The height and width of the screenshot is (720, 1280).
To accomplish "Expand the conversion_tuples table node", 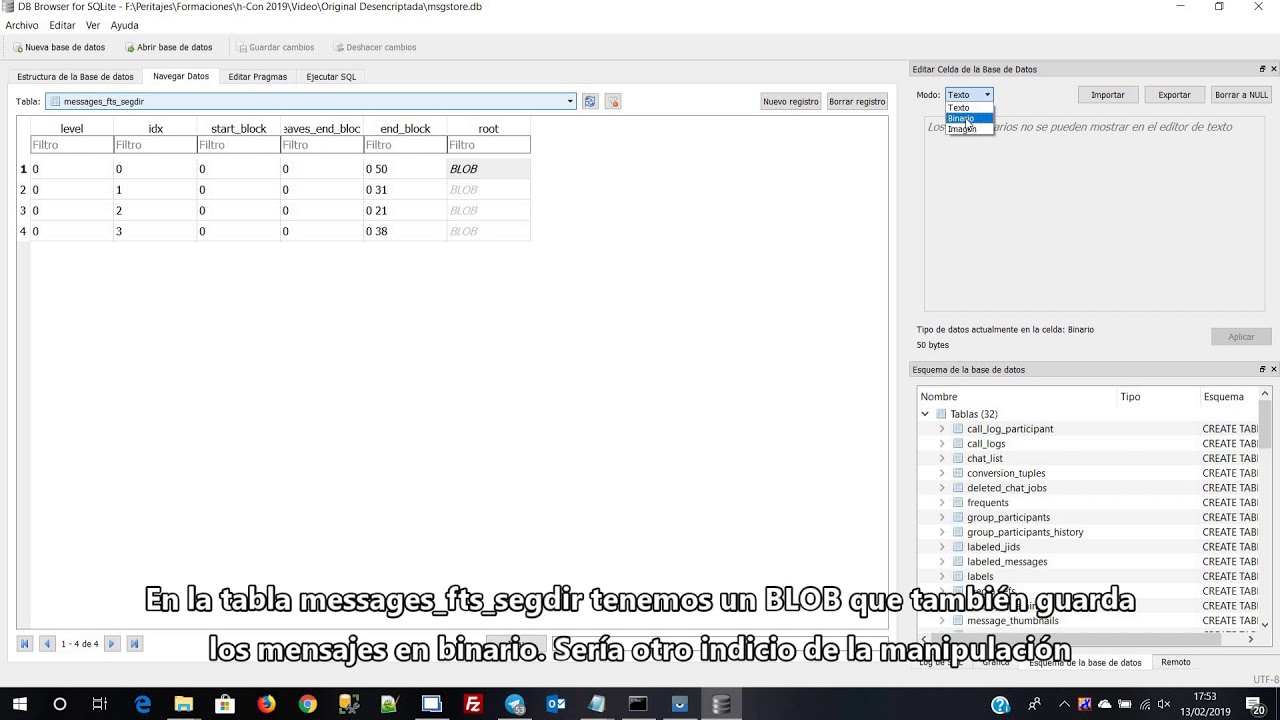I will 941,473.
